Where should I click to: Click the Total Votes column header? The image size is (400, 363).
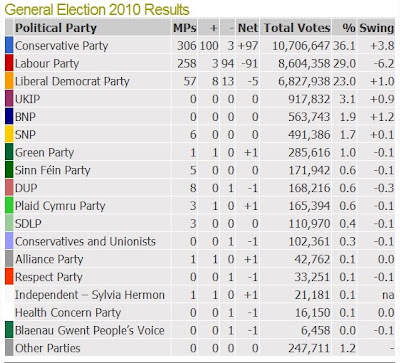click(x=297, y=28)
